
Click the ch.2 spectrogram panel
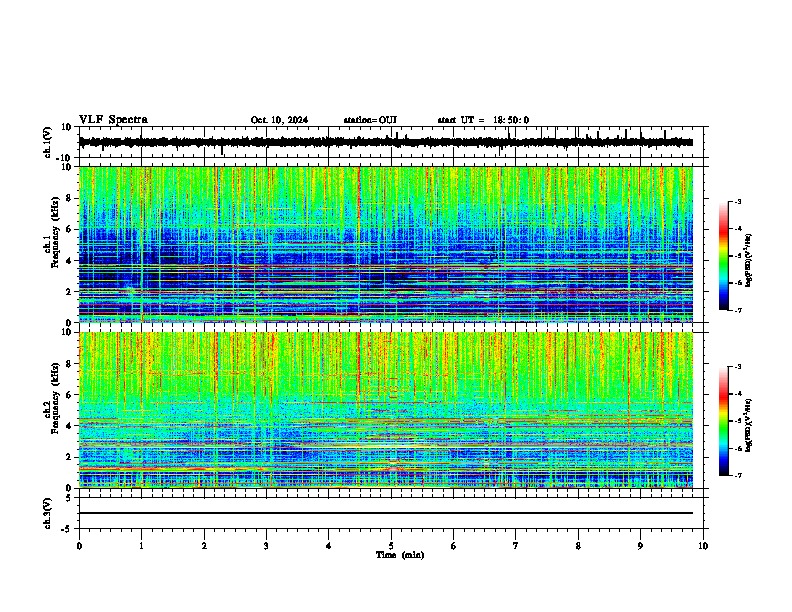(386, 410)
